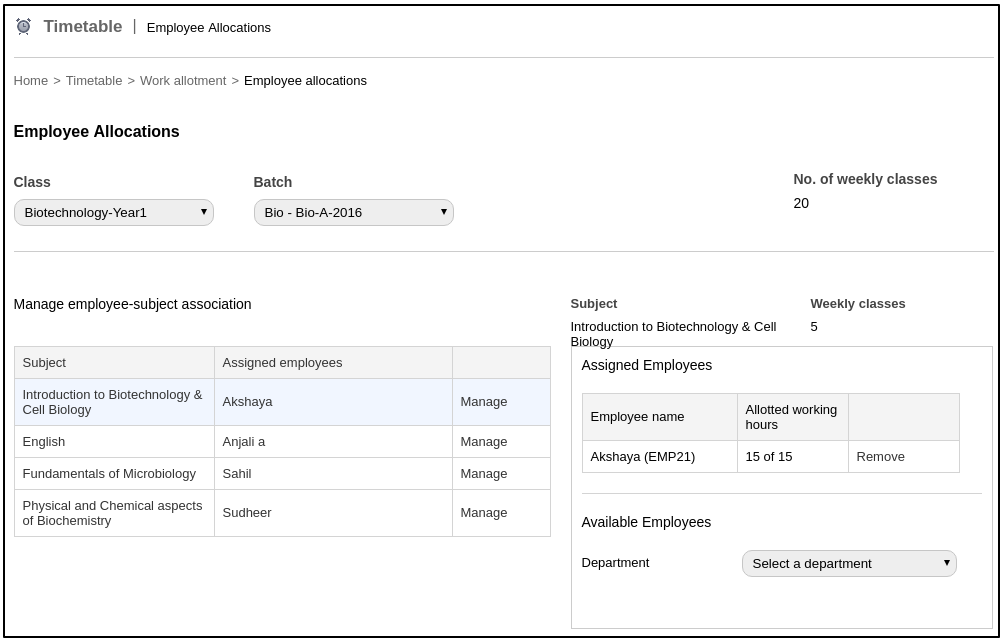Select the English subject row
Viewport: 1003px width, 642px height.
pos(44,442)
